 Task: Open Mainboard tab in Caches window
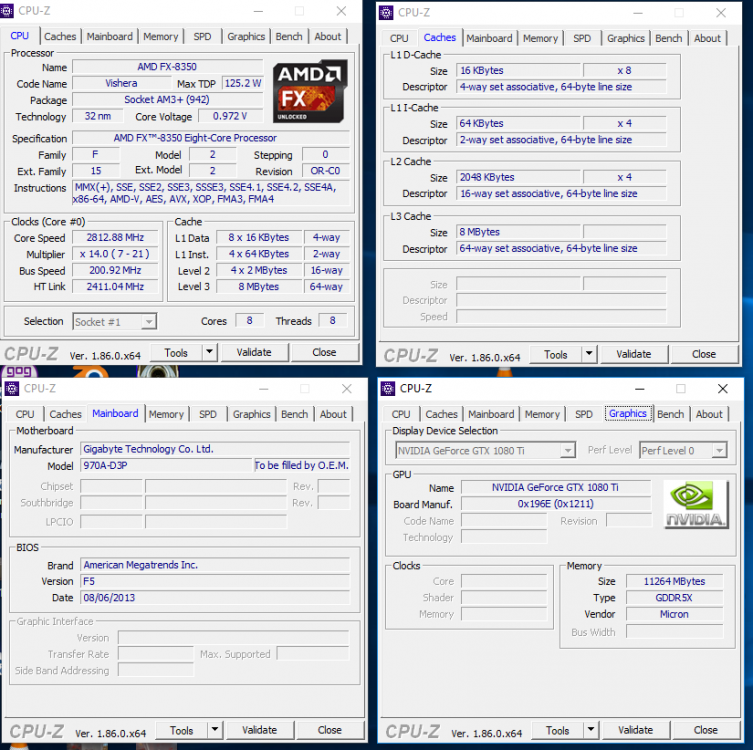(489, 38)
